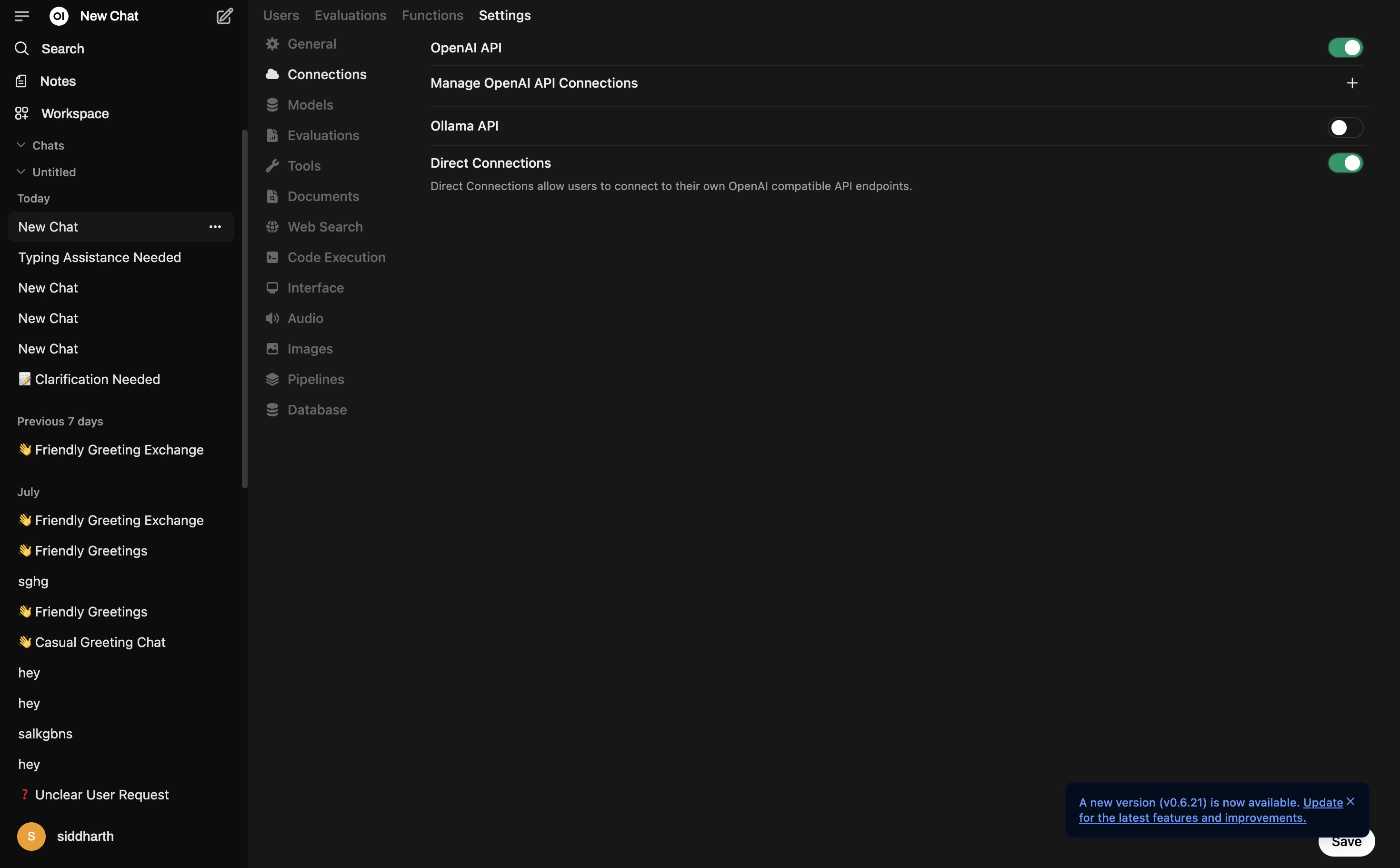Open the Workspace section in the sidebar
The width and height of the screenshot is (1400, 868).
click(x=75, y=114)
